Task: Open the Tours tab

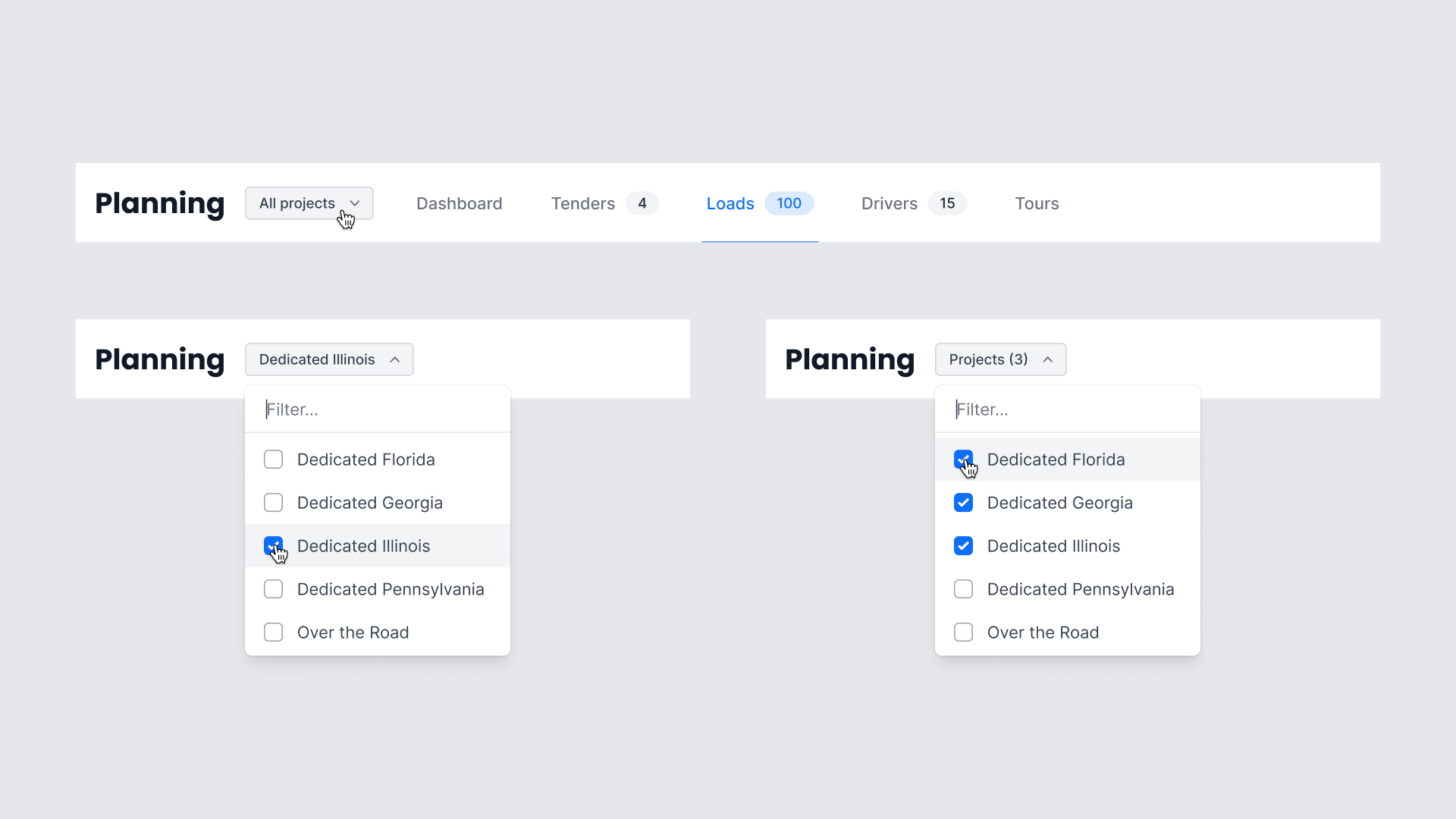Action: (1037, 203)
